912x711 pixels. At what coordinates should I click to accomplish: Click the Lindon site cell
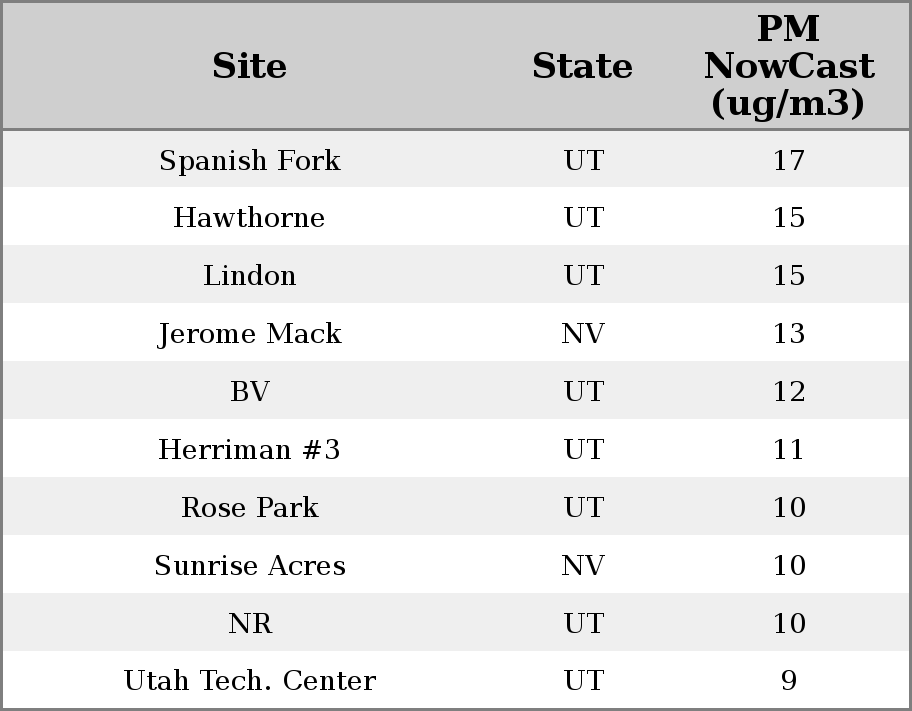tap(249, 276)
